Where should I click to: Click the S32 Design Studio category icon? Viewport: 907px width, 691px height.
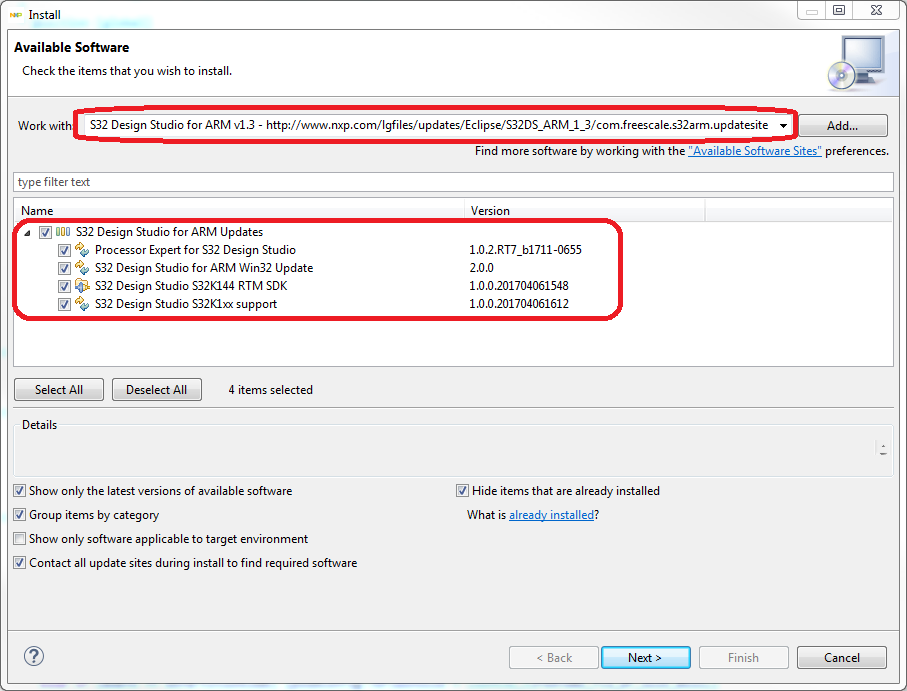tap(63, 232)
